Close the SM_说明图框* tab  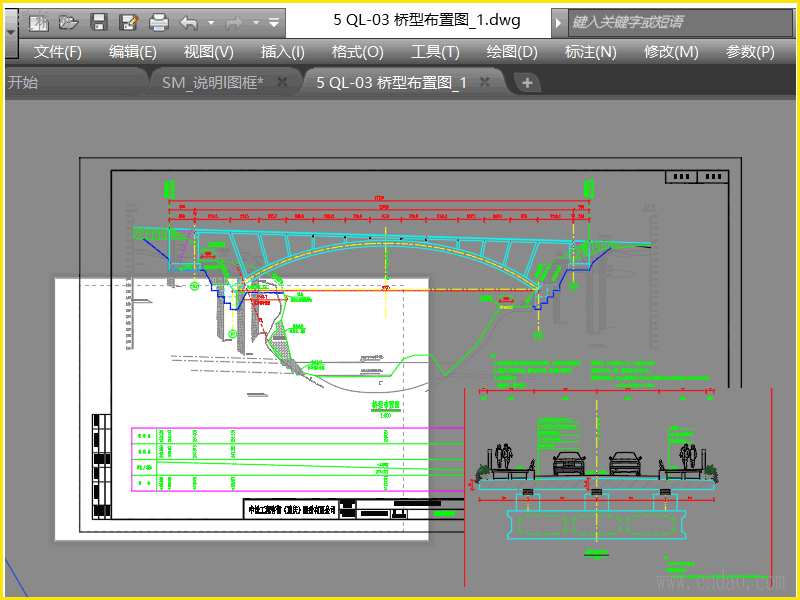[x=282, y=82]
